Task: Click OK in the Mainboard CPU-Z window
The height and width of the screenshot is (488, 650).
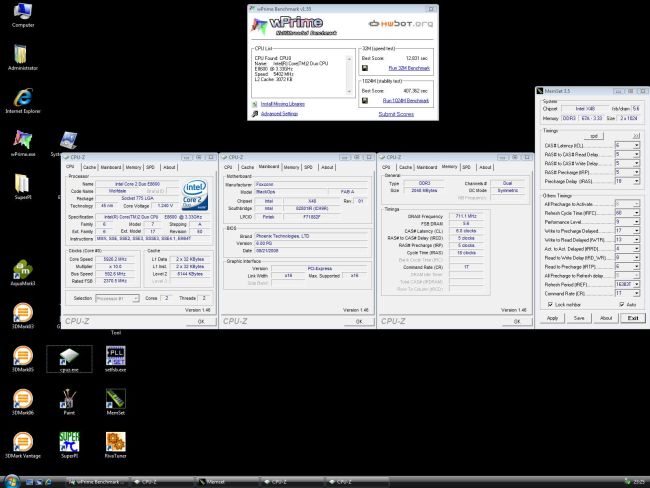Action: (359, 321)
